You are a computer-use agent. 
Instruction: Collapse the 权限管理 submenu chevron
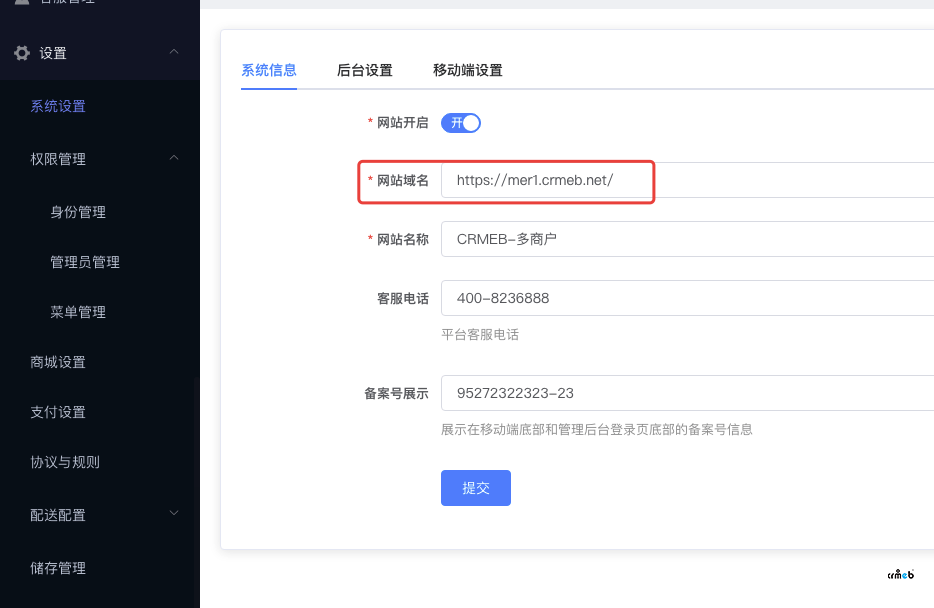(174, 158)
